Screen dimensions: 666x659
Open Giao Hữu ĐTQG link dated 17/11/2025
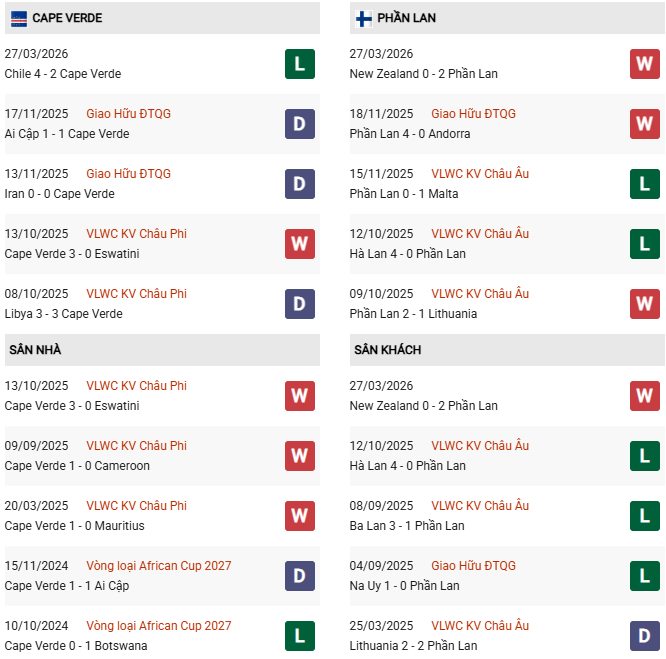pyautogui.click(x=128, y=114)
